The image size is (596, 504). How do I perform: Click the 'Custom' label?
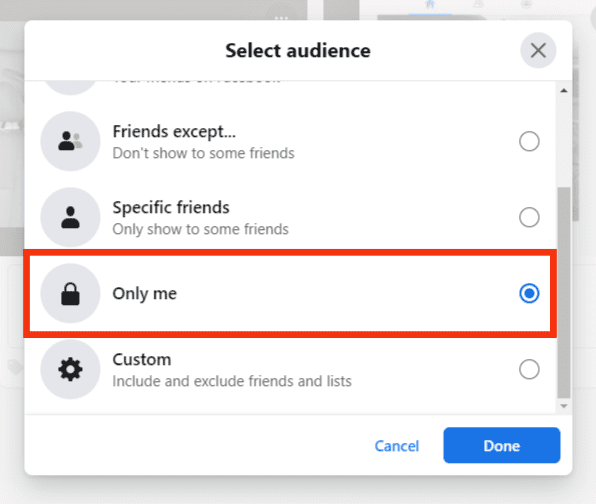pos(142,360)
